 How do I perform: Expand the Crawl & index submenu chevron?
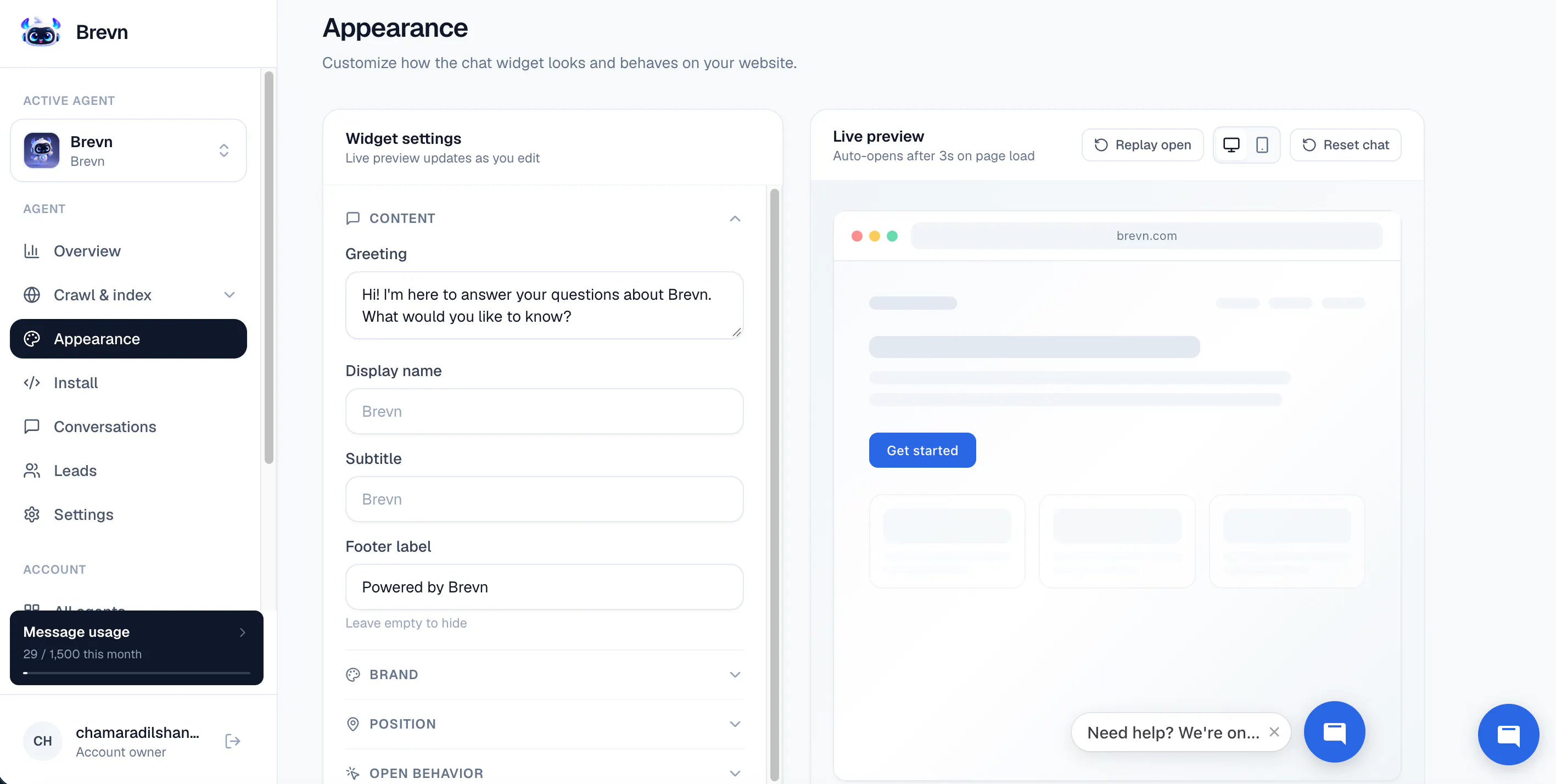coord(230,295)
